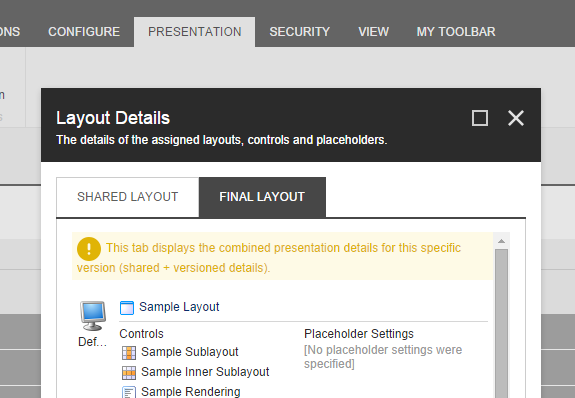
Task: Click the 'Controls' heading text
Action: coord(141,334)
